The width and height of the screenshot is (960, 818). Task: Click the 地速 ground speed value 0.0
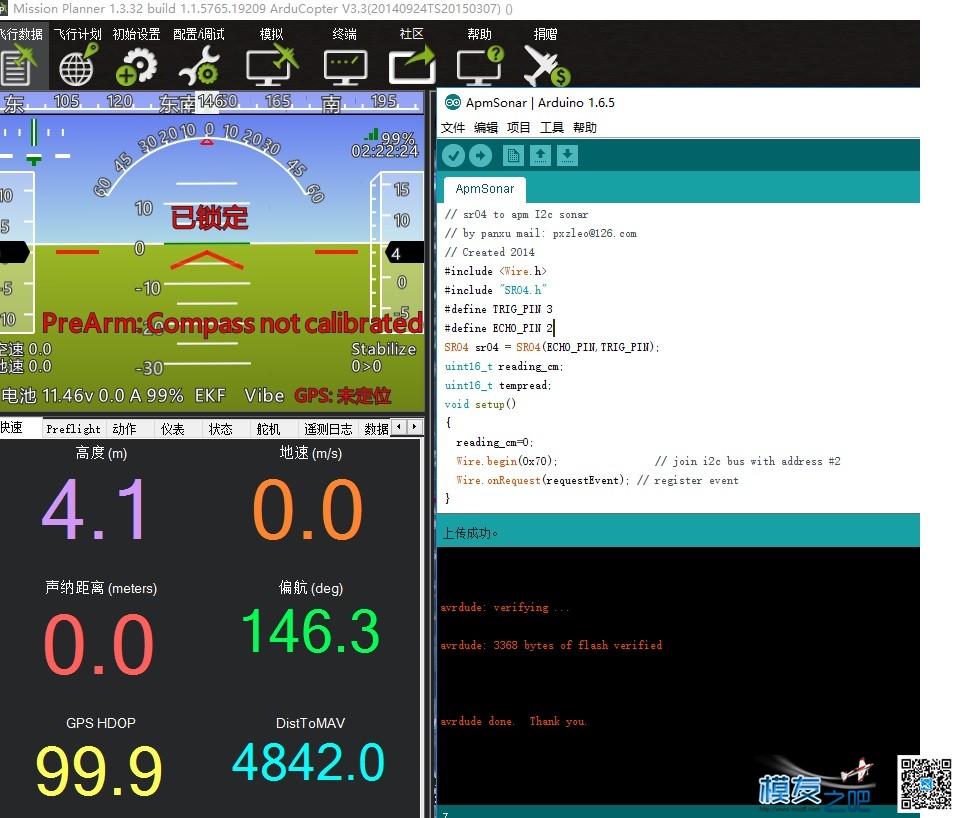coord(309,508)
